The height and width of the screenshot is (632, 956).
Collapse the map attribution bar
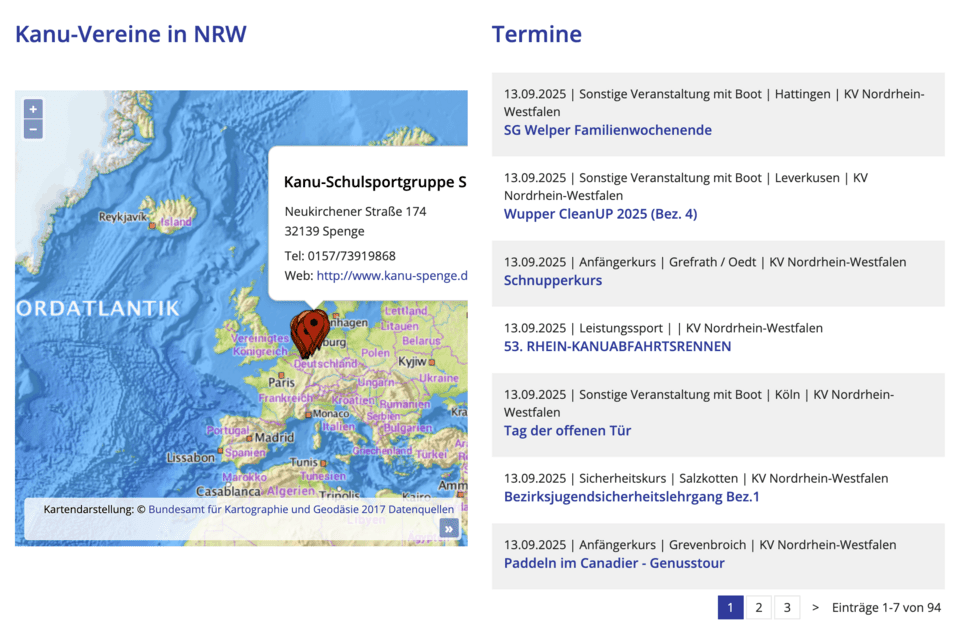(449, 528)
